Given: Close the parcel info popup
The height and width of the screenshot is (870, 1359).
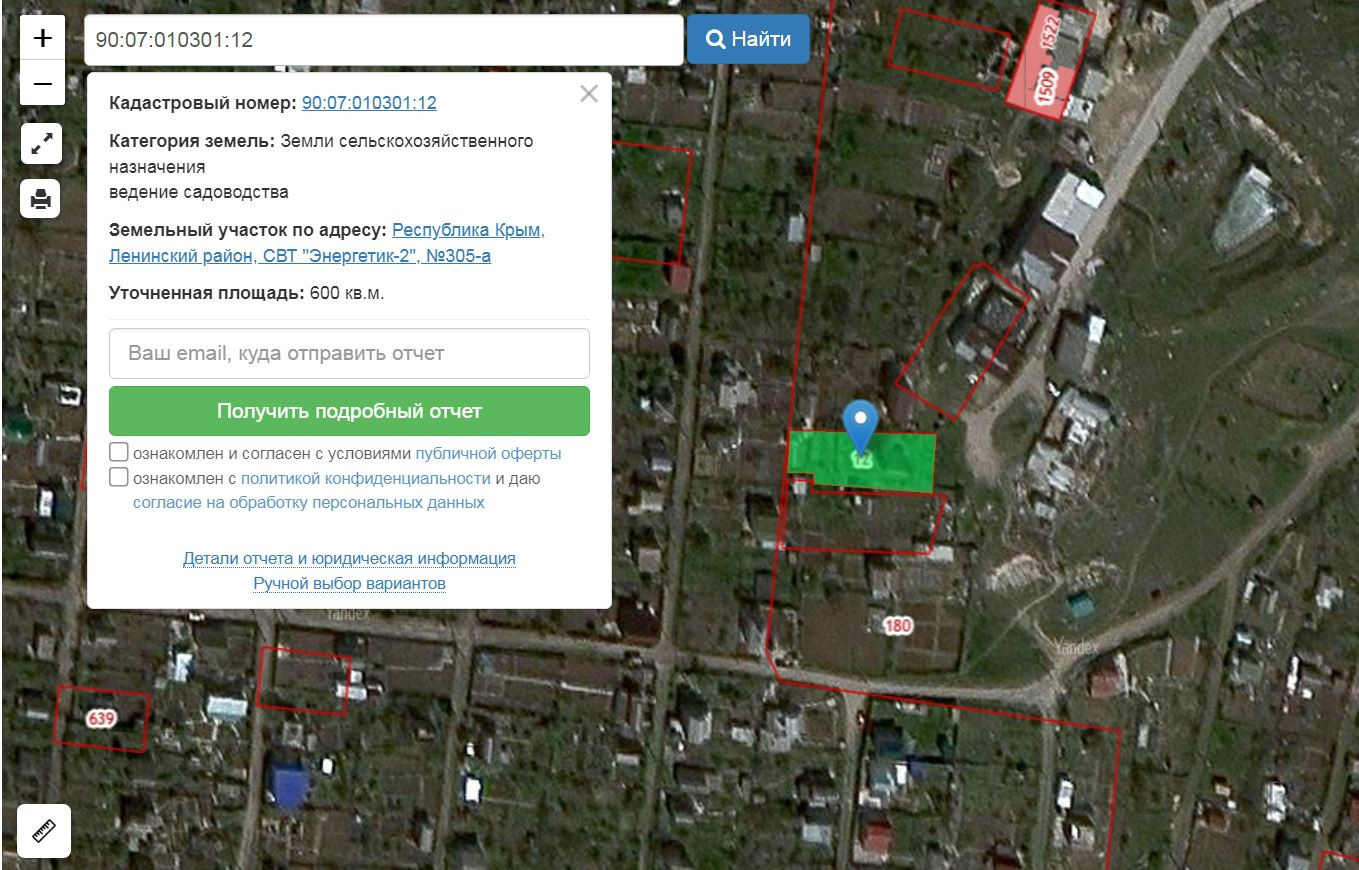Looking at the screenshot, I should coord(589,94).
